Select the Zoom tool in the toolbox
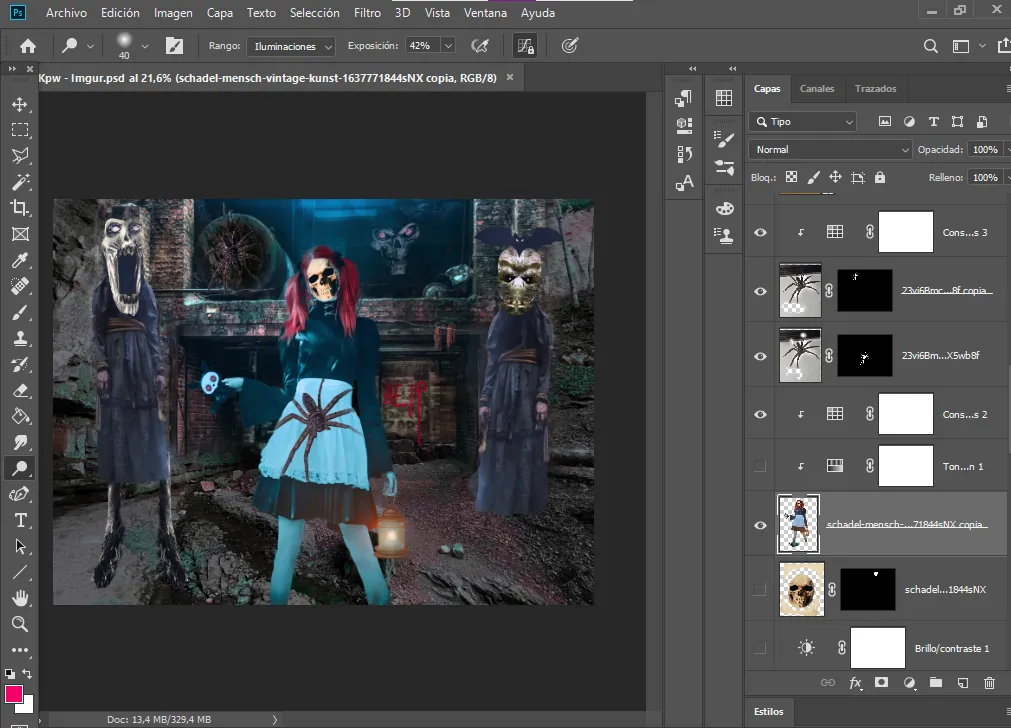 (x=20, y=624)
